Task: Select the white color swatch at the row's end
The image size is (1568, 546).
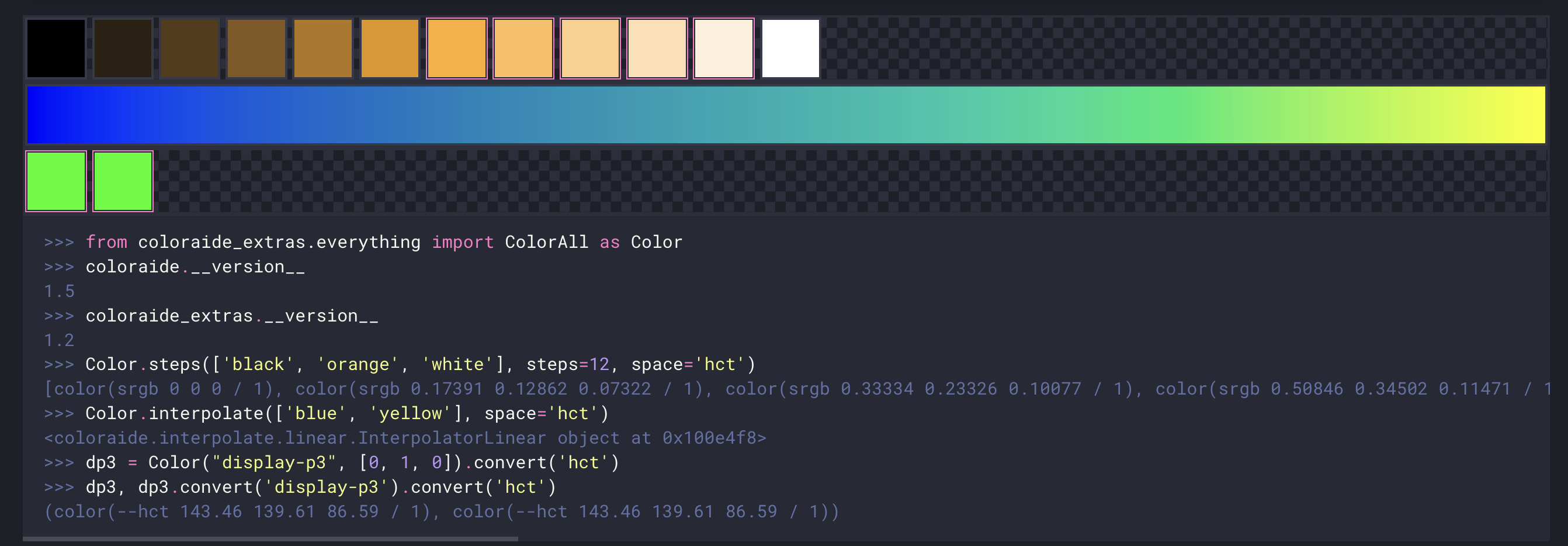Action: (x=789, y=48)
